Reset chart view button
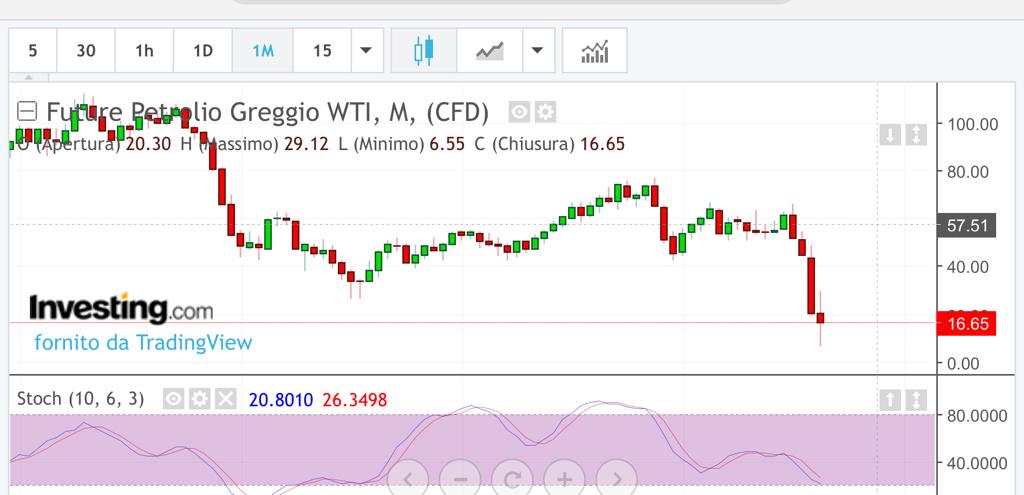 [512, 480]
